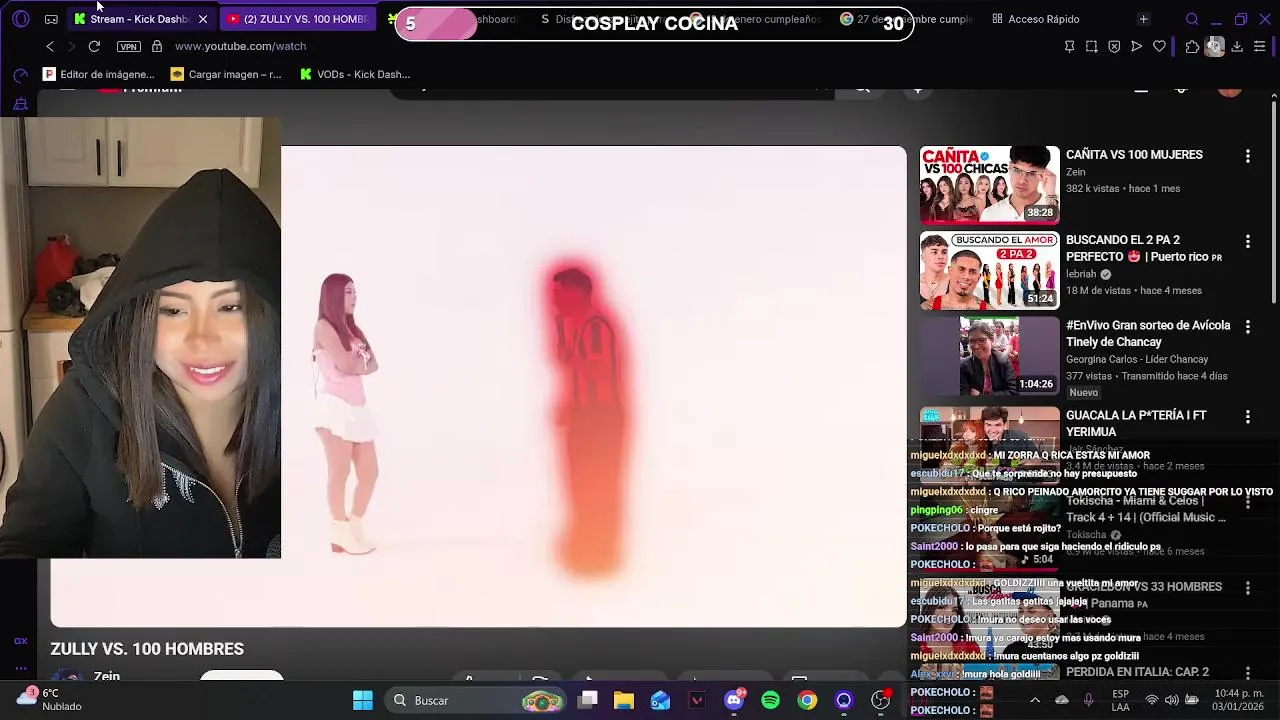The image size is (1280, 720).
Task: Open File Explorer from the taskbar
Action: click(624, 700)
